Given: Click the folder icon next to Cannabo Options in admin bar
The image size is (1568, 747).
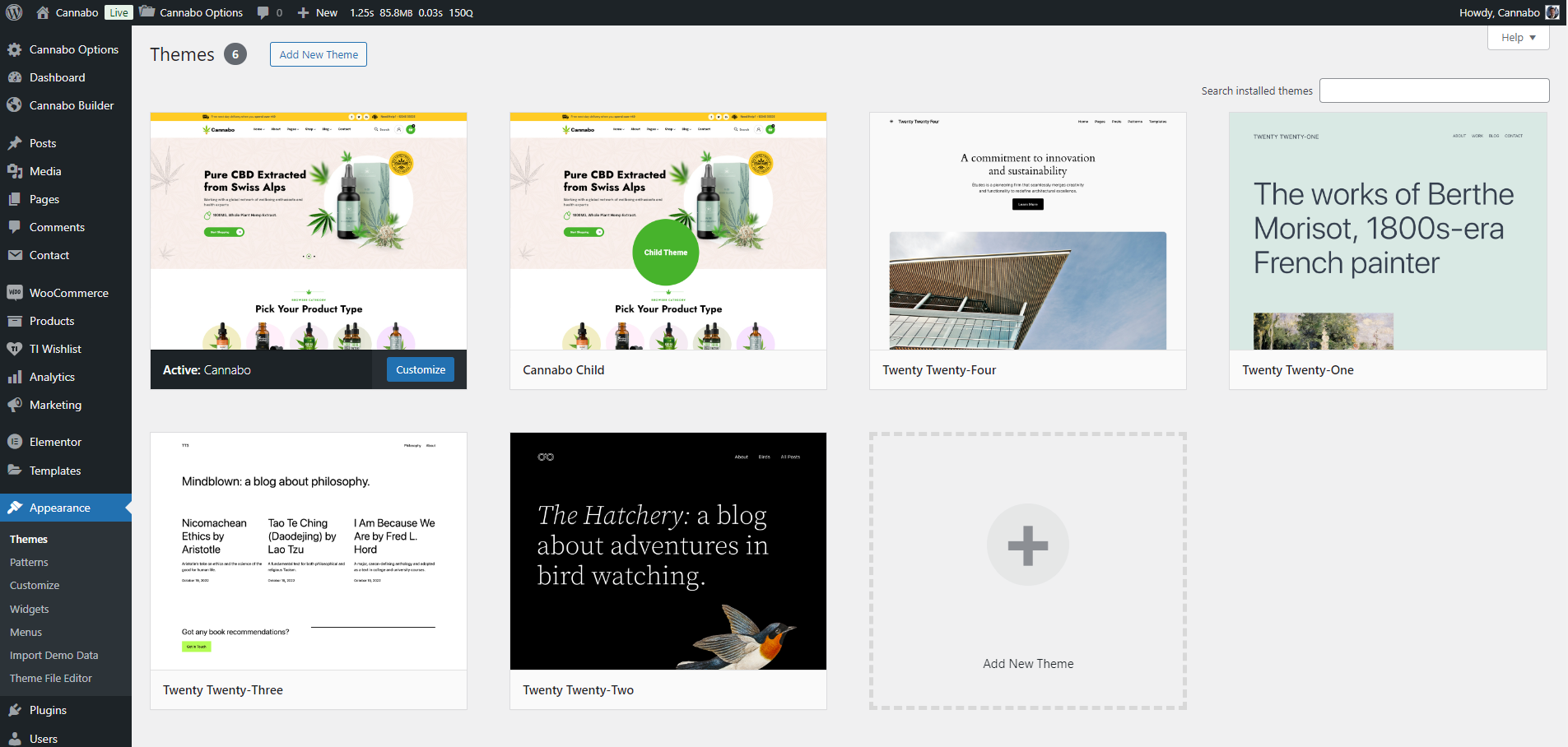Looking at the screenshot, I should click(x=147, y=12).
